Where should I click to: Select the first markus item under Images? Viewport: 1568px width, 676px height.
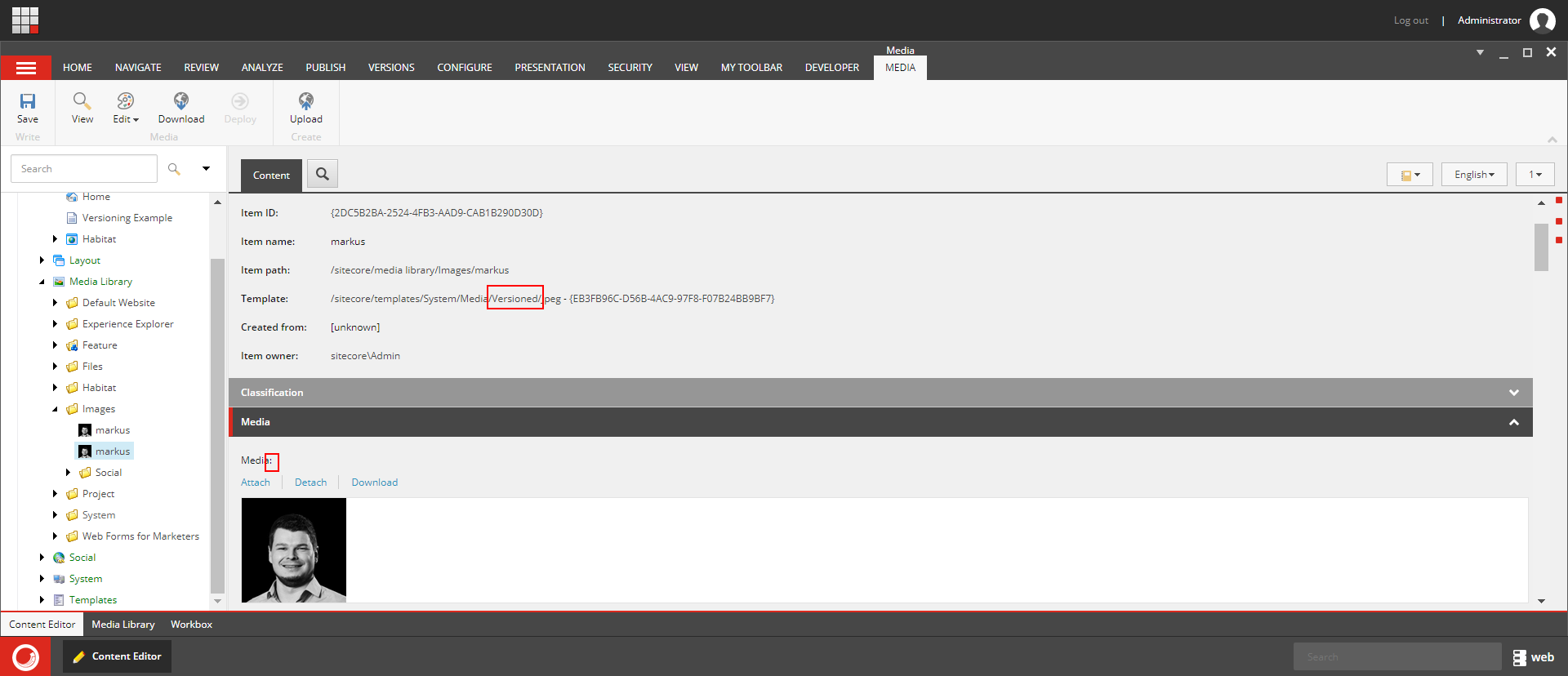click(x=105, y=430)
